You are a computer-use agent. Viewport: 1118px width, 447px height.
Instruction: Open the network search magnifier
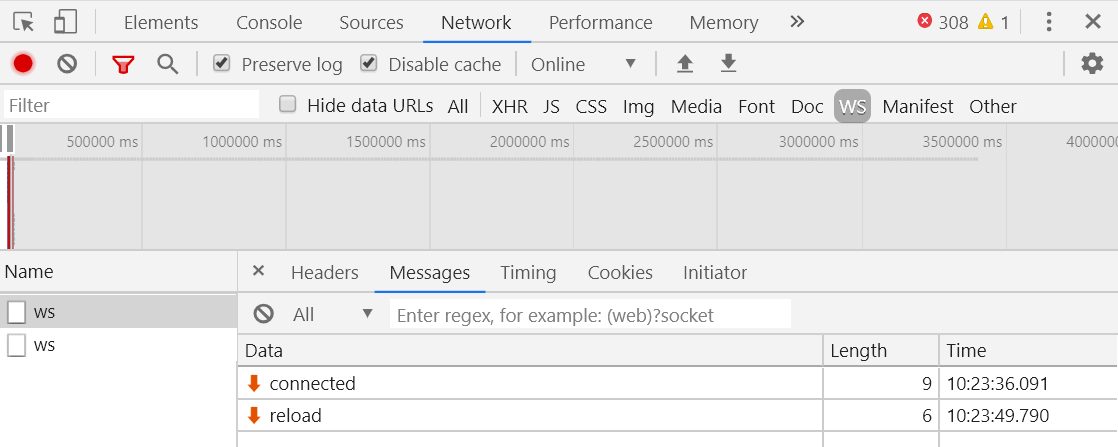167,64
